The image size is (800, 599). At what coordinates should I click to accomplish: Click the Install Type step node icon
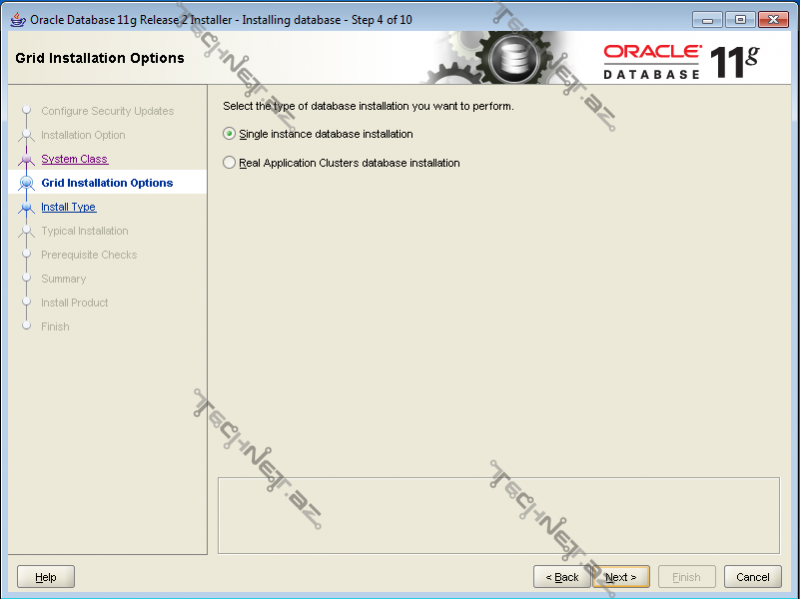27,207
